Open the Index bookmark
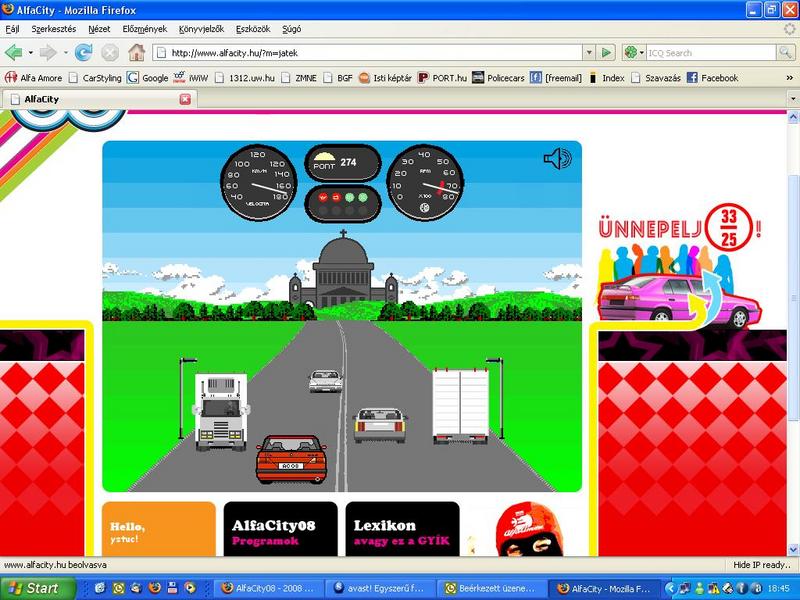 point(606,78)
